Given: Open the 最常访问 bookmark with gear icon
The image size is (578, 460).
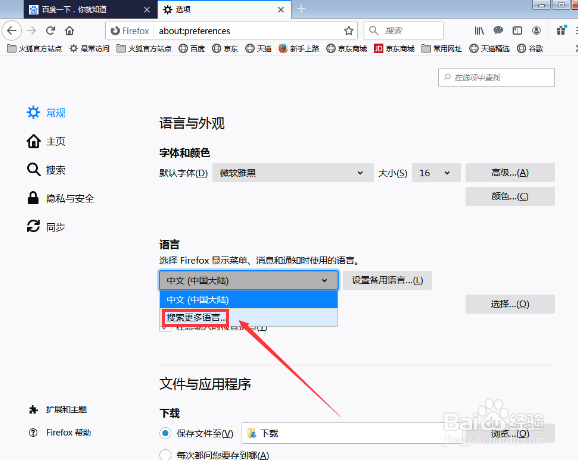Looking at the screenshot, I should [x=90, y=48].
